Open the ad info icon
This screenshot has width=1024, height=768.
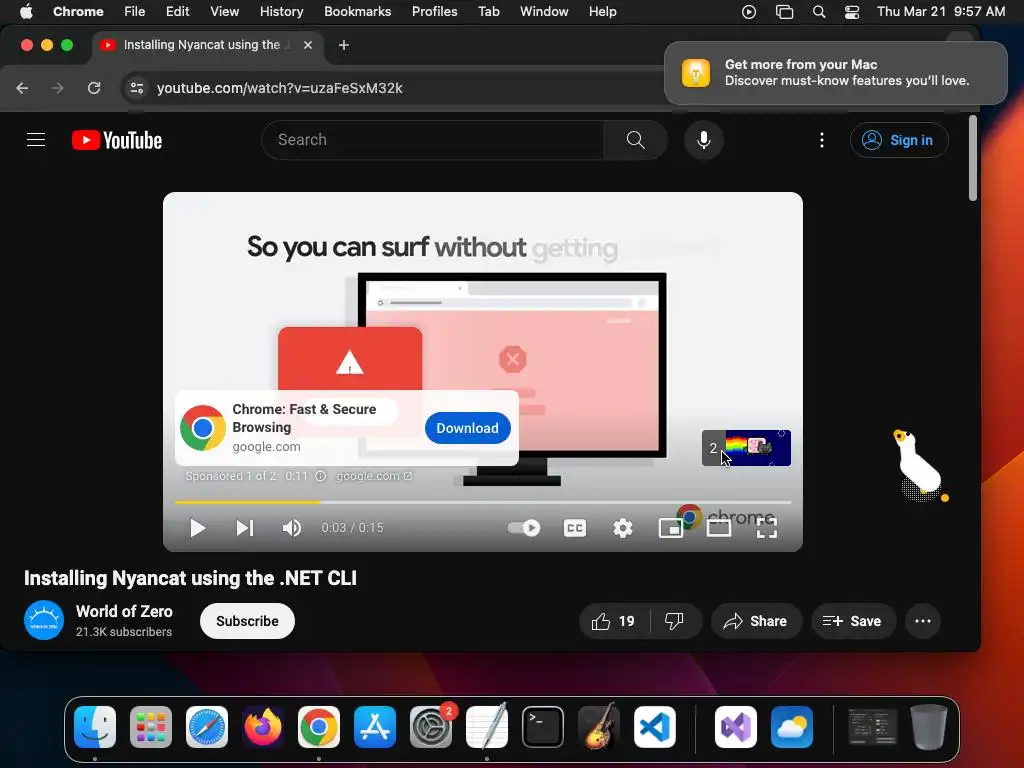point(321,476)
